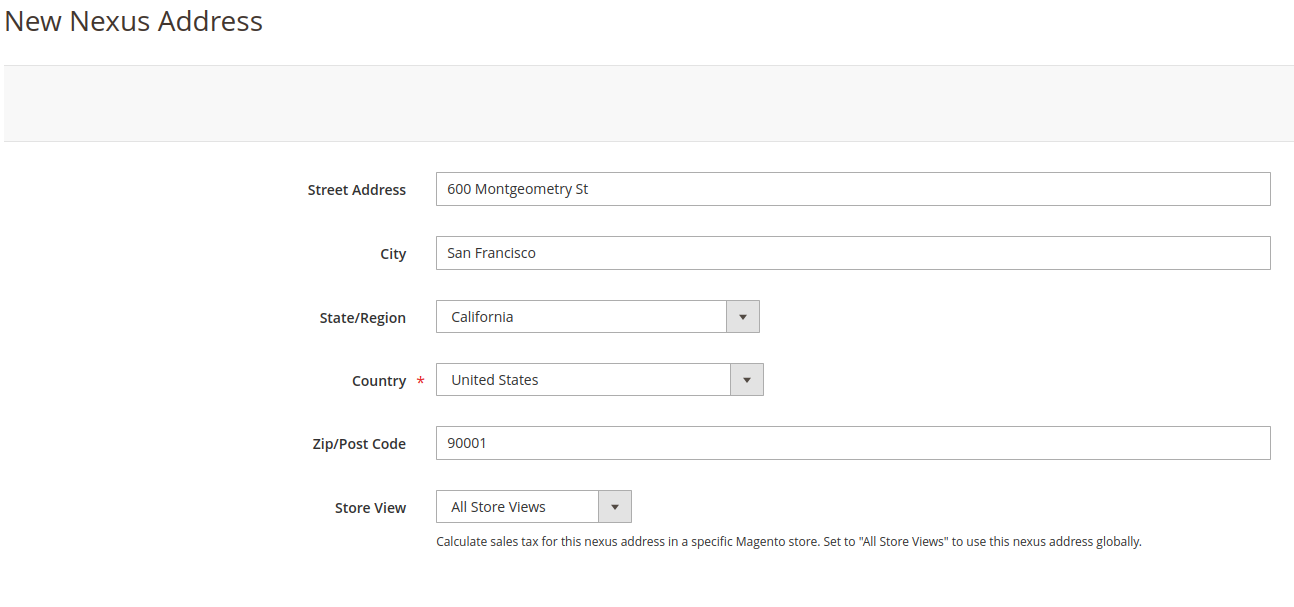
Task: Click the Zip/Post Code label
Action: tap(359, 444)
